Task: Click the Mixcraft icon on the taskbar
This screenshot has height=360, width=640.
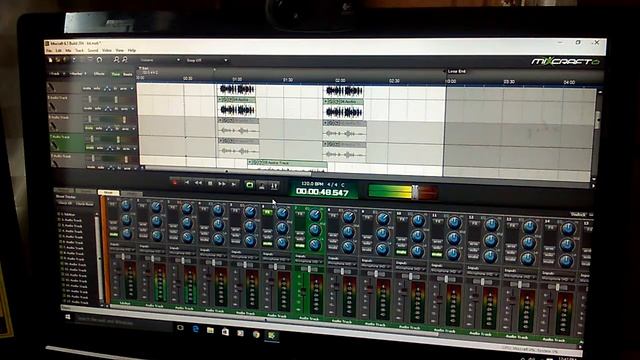Action: point(271,336)
